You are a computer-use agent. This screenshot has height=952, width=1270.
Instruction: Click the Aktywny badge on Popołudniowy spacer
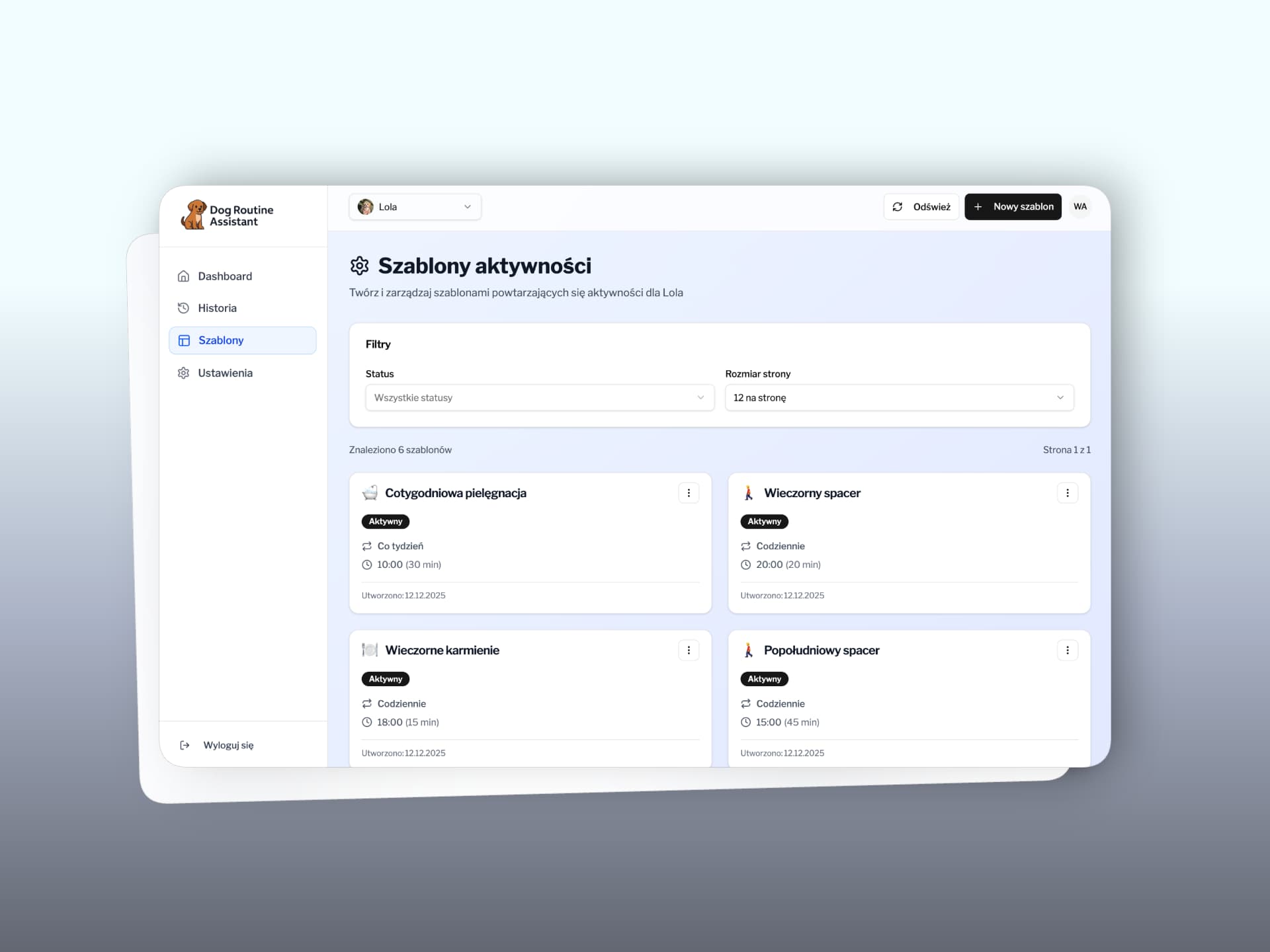tap(764, 678)
